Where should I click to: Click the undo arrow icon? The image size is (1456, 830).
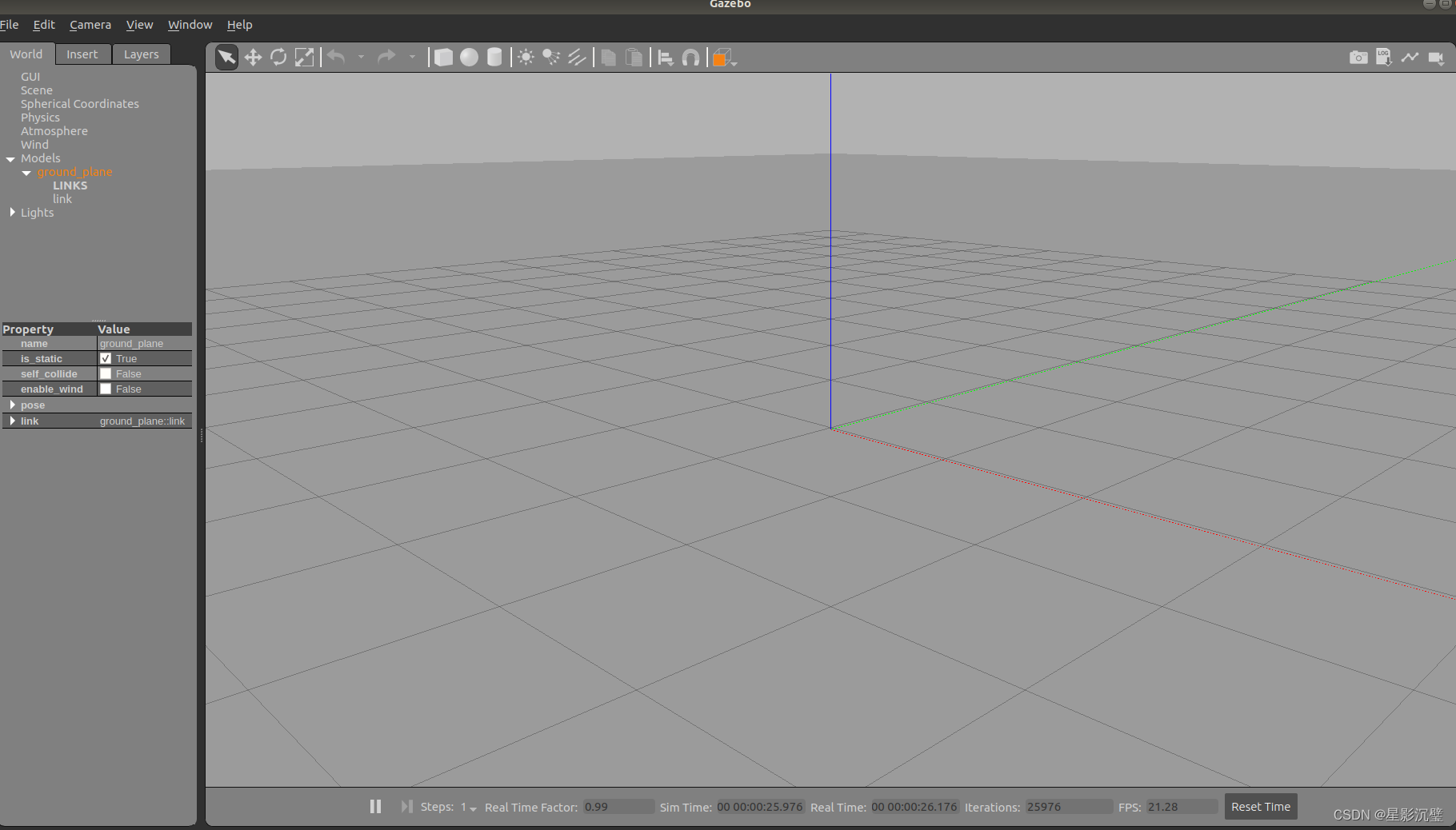(337, 57)
